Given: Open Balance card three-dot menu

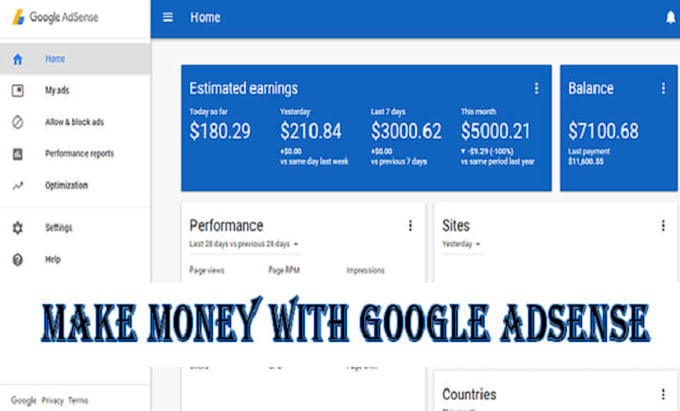Looking at the screenshot, I should [x=663, y=88].
